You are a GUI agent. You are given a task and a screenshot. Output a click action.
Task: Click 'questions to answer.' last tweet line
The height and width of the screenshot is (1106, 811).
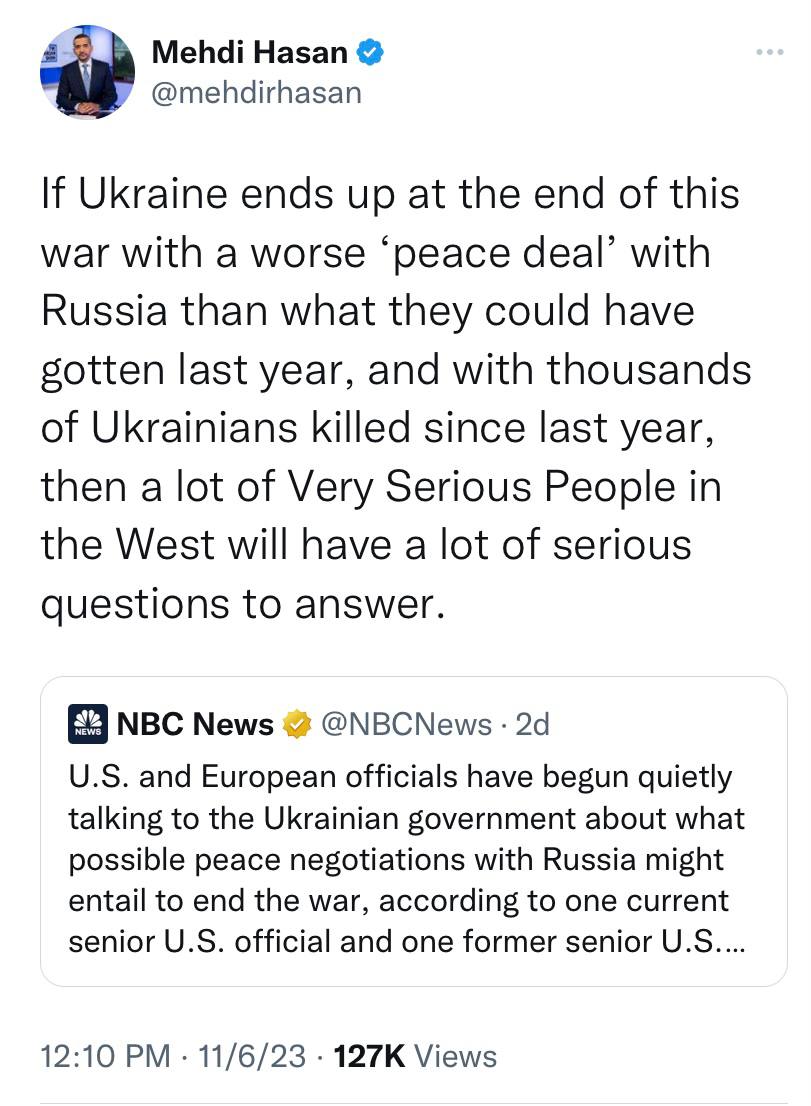(240, 604)
